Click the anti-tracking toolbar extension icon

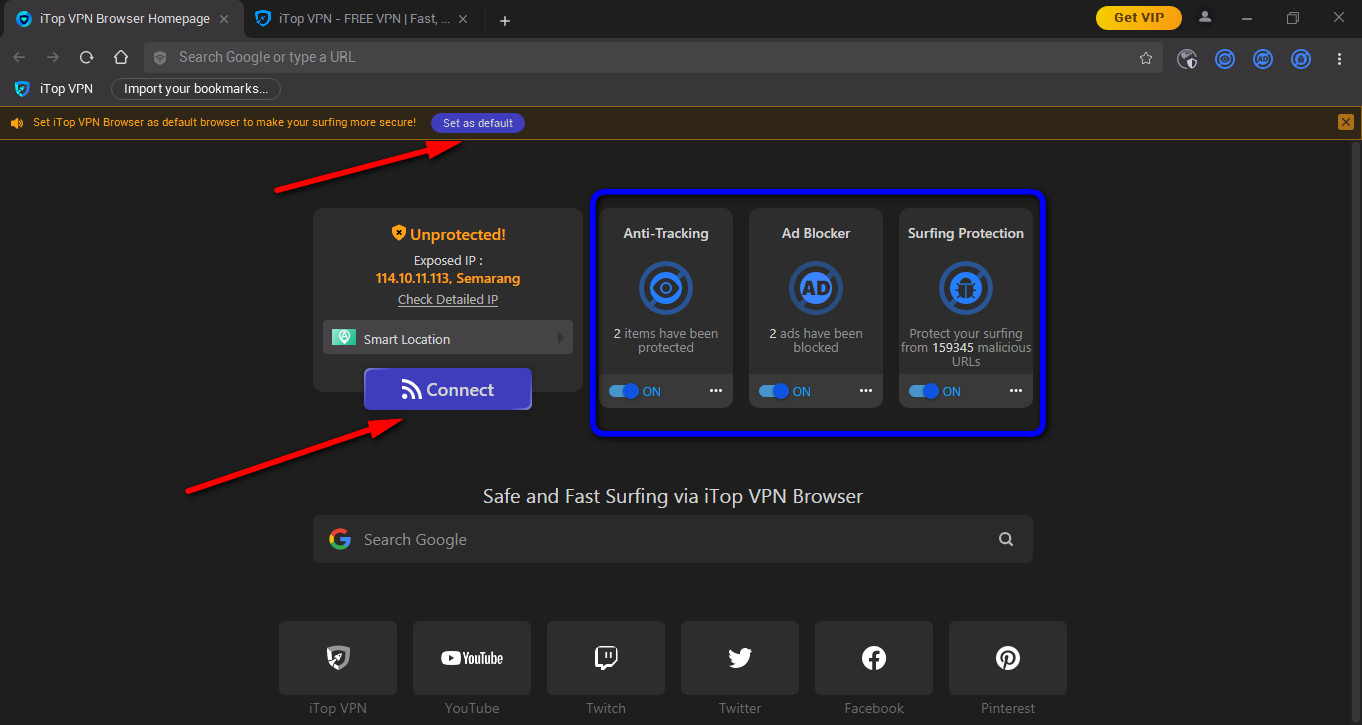[x=1225, y=59]
